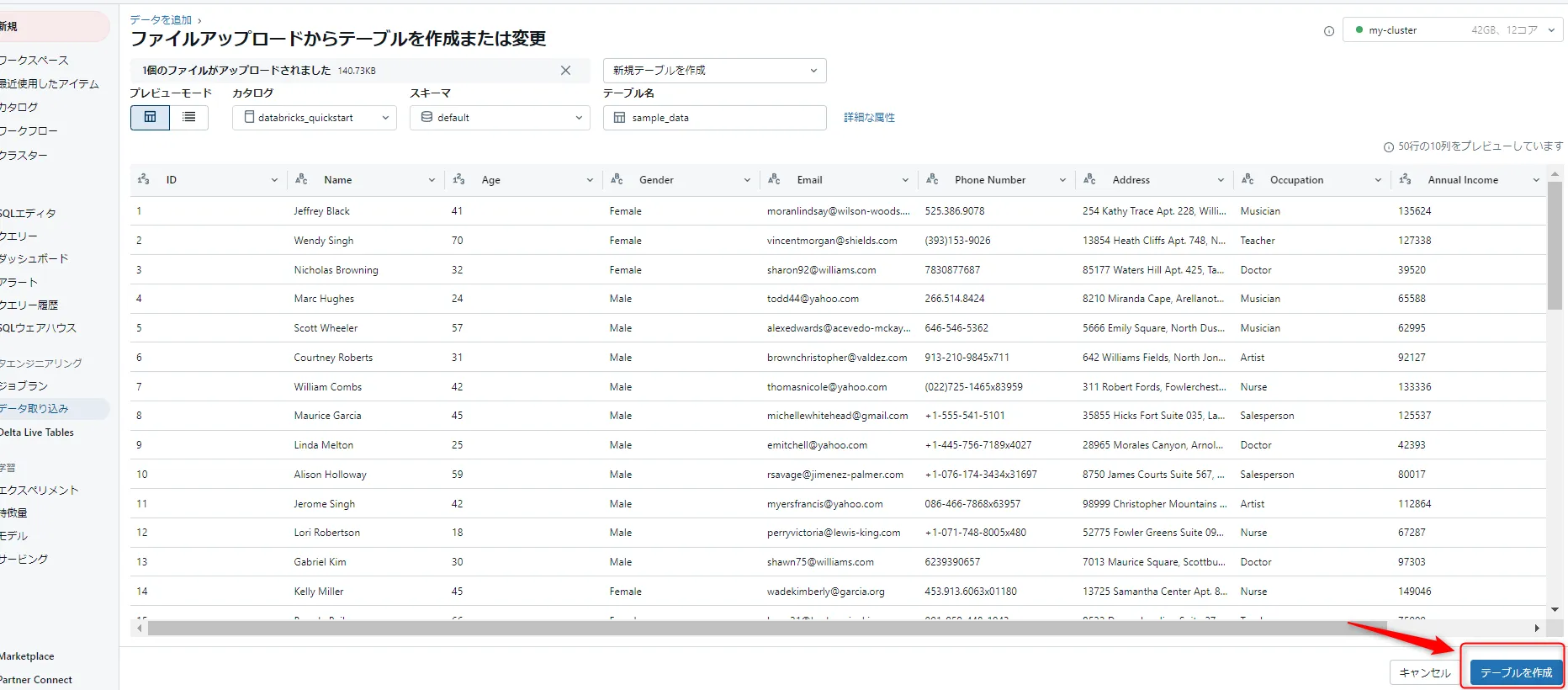Open the catalog databricks_quickstart dropdown
Image resolution: width=1568 pixels, height=690 pixels.
tap(315, 118)
